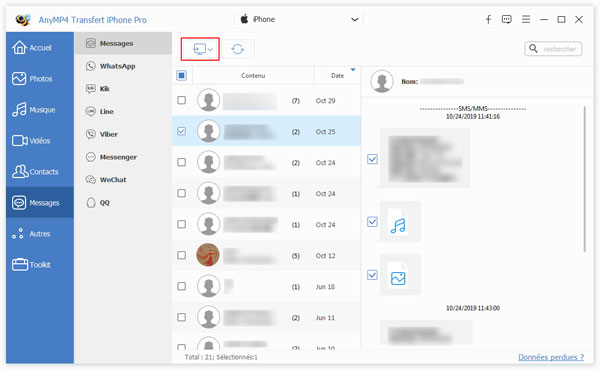The width and height of the screenshot is (600, 370).
Task: Select WhatsApp message category
Action: [x=123, y=66]
